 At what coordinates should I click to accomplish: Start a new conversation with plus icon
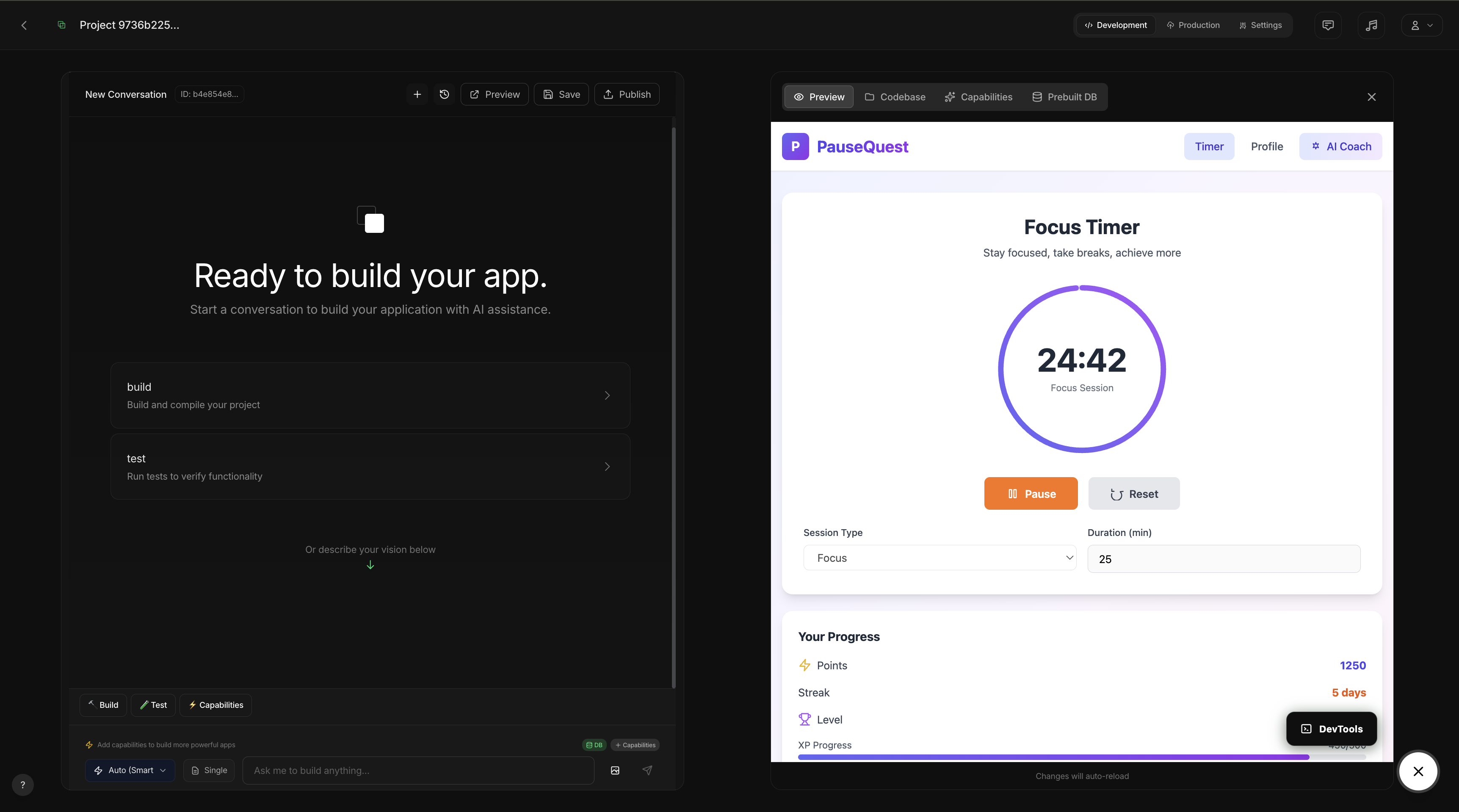point(417,94)
